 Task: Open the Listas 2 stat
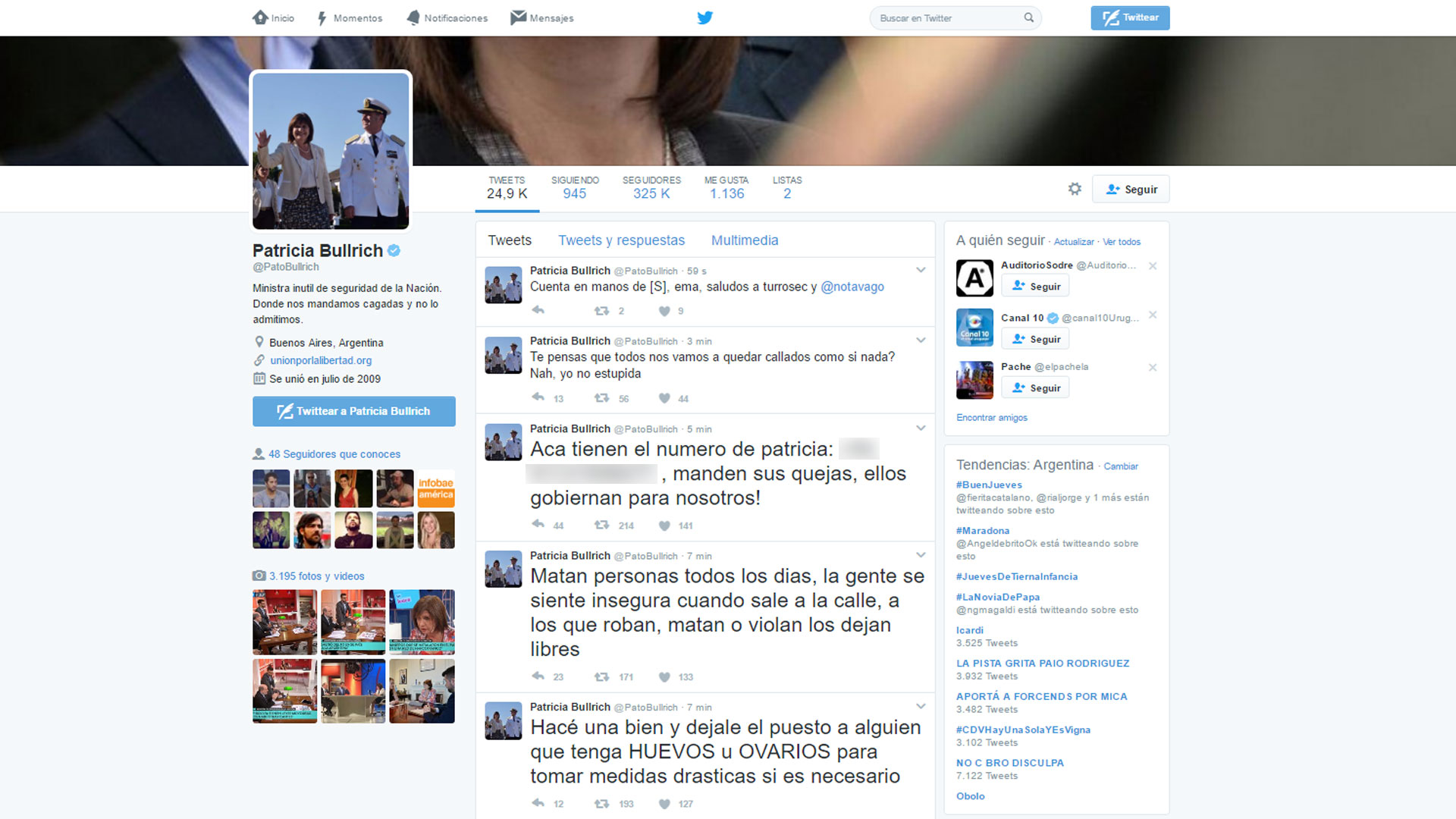click(787, 187)
